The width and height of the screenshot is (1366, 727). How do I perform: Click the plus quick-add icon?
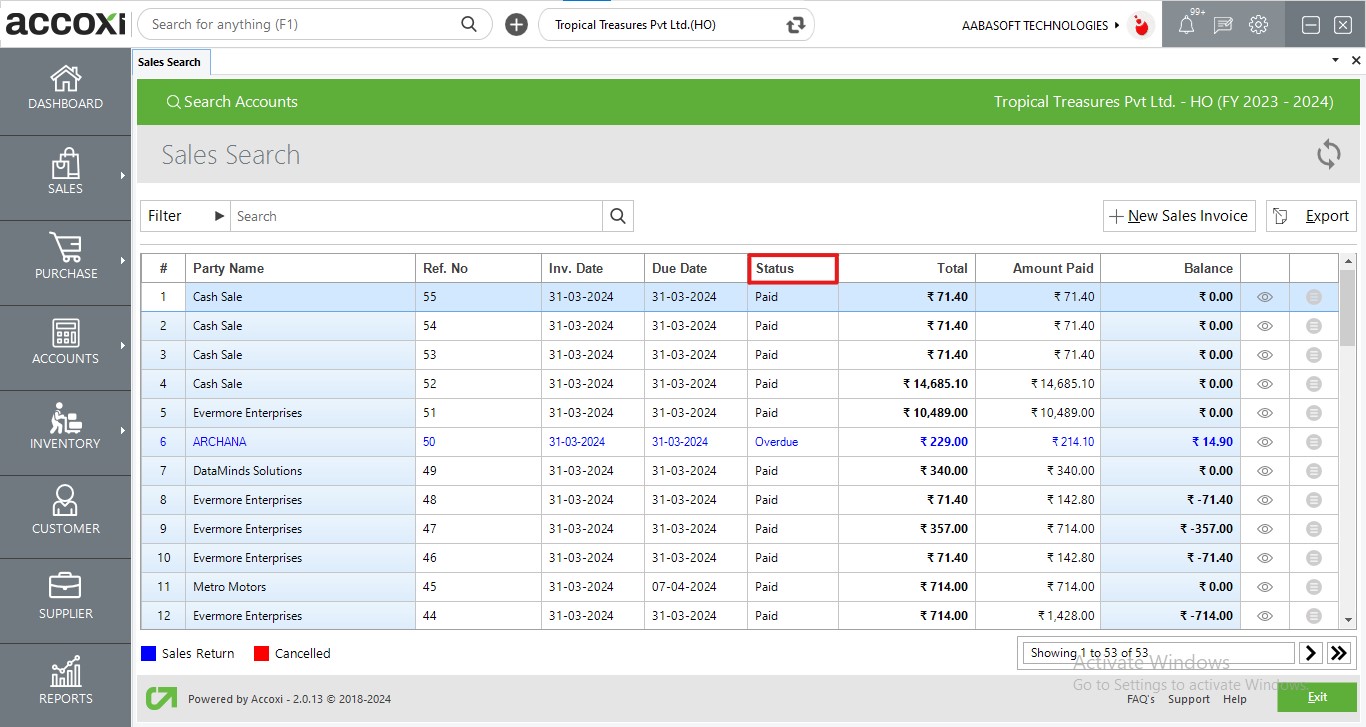tap(516, 25)
